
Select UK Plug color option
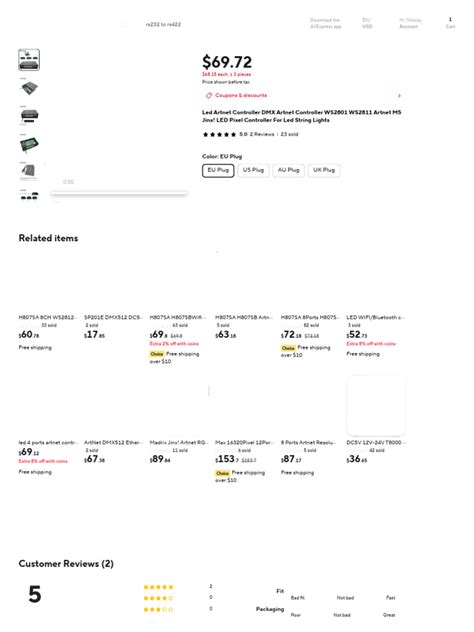point(324,170)
